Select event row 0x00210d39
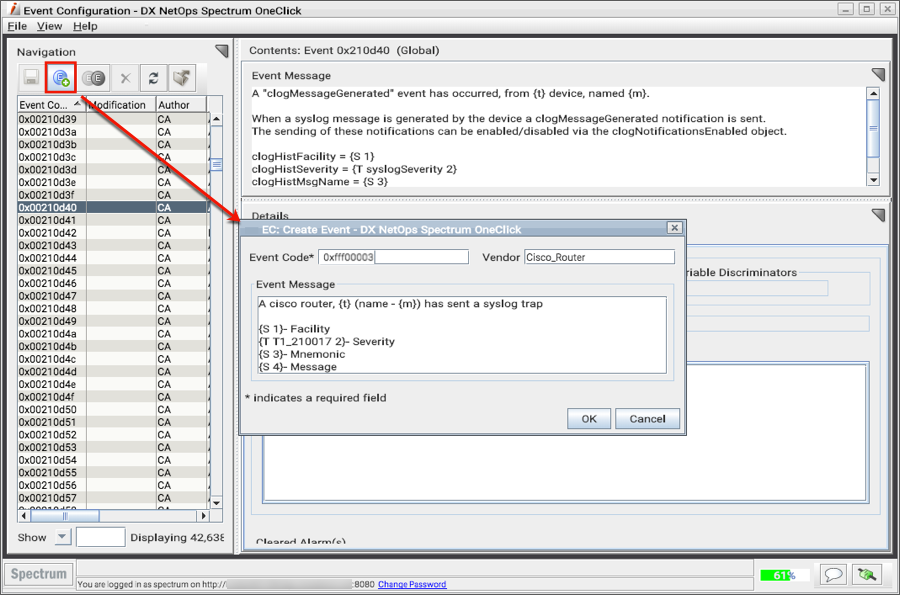Viewport: 900px width, 595px height. (x=112, y=119)
